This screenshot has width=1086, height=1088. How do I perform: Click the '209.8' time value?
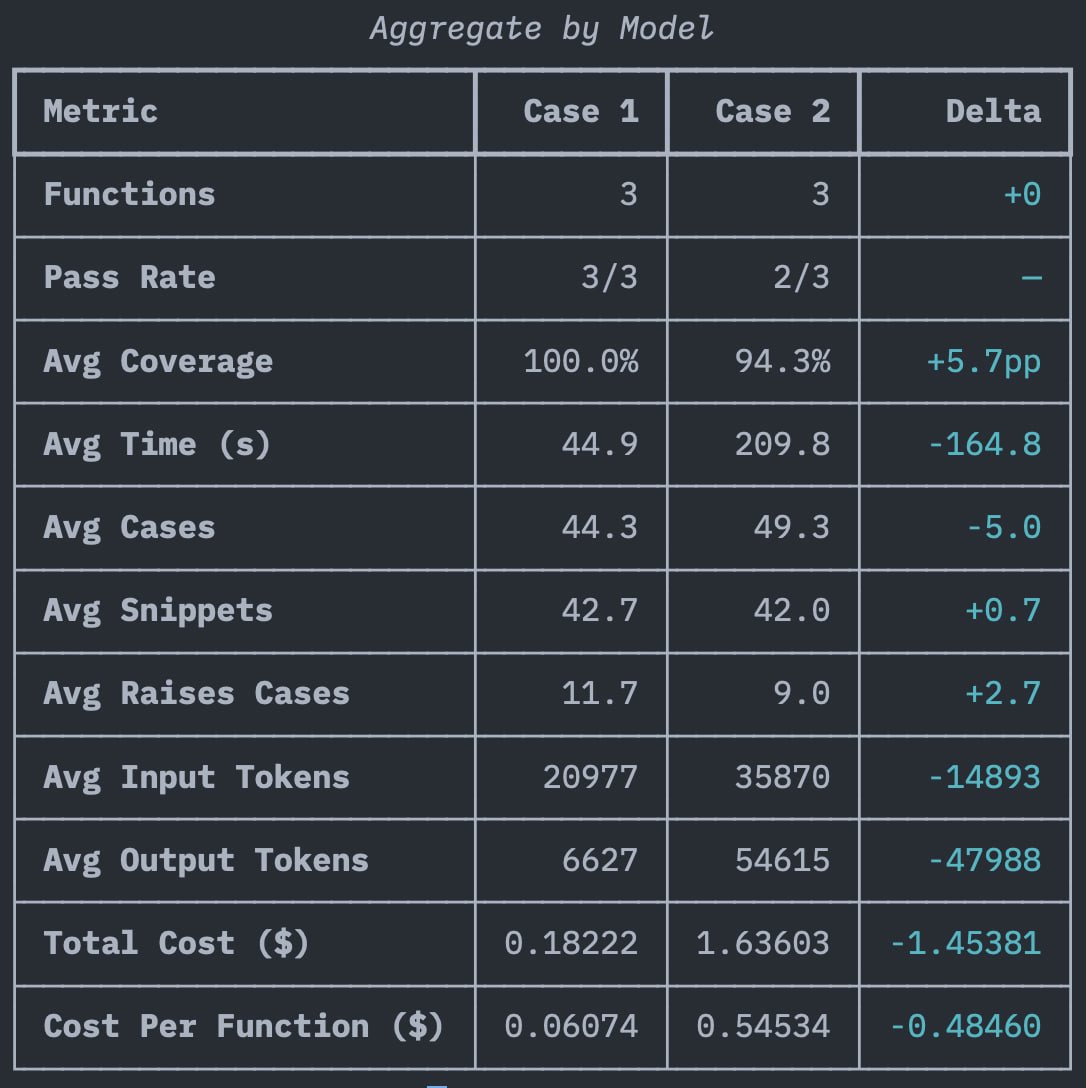(x=783, y=444)
